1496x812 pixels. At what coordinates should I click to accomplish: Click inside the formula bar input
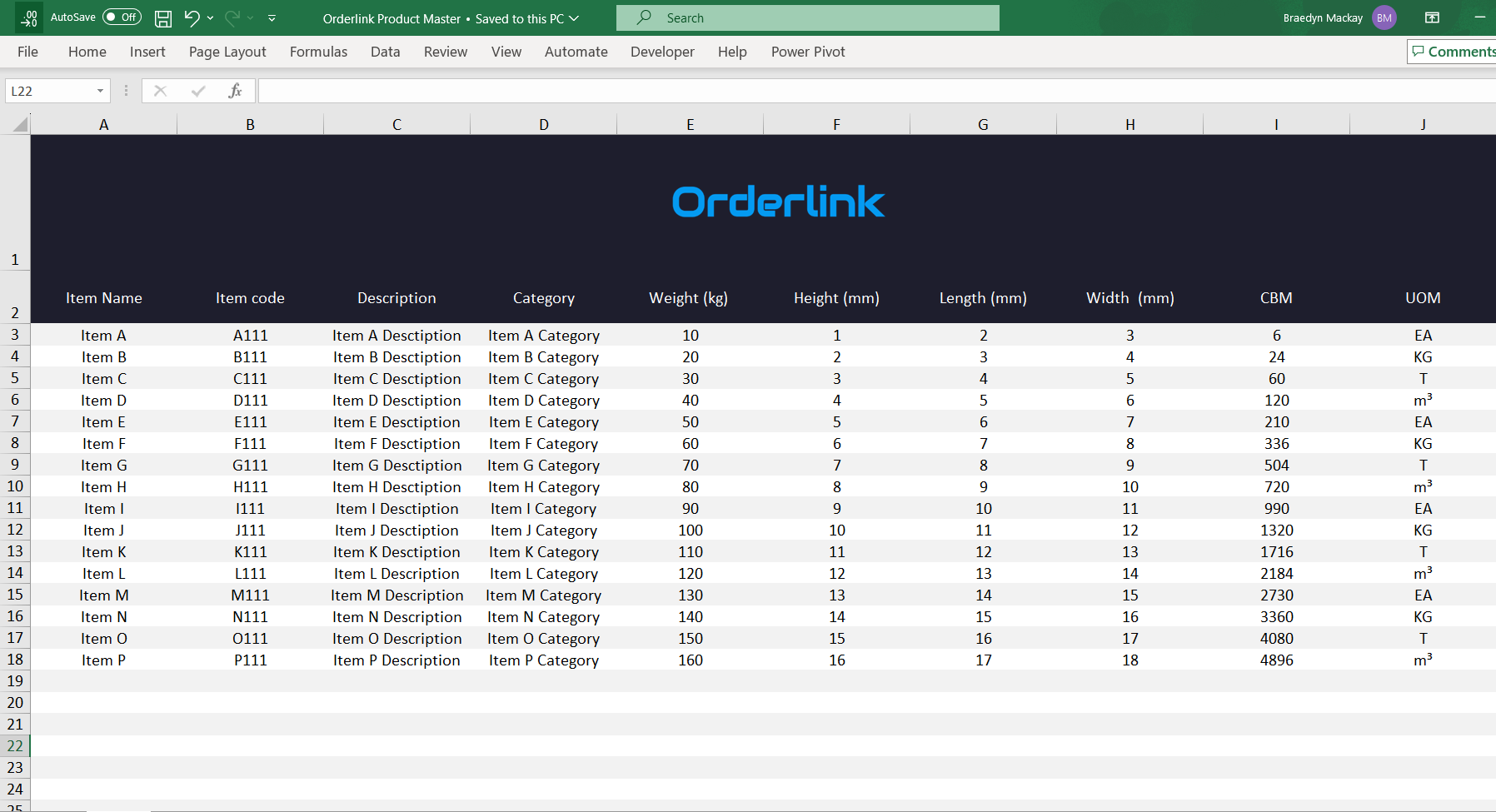[877, 91]
